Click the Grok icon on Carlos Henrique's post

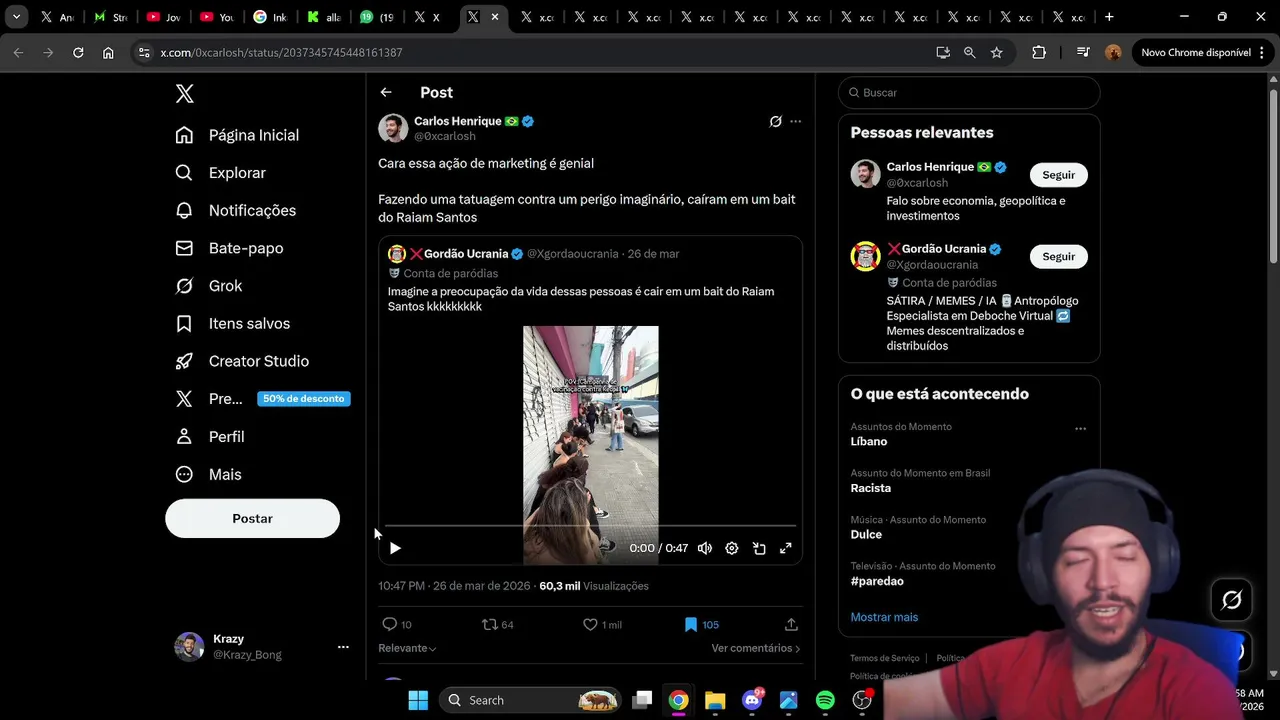point(775,121)
